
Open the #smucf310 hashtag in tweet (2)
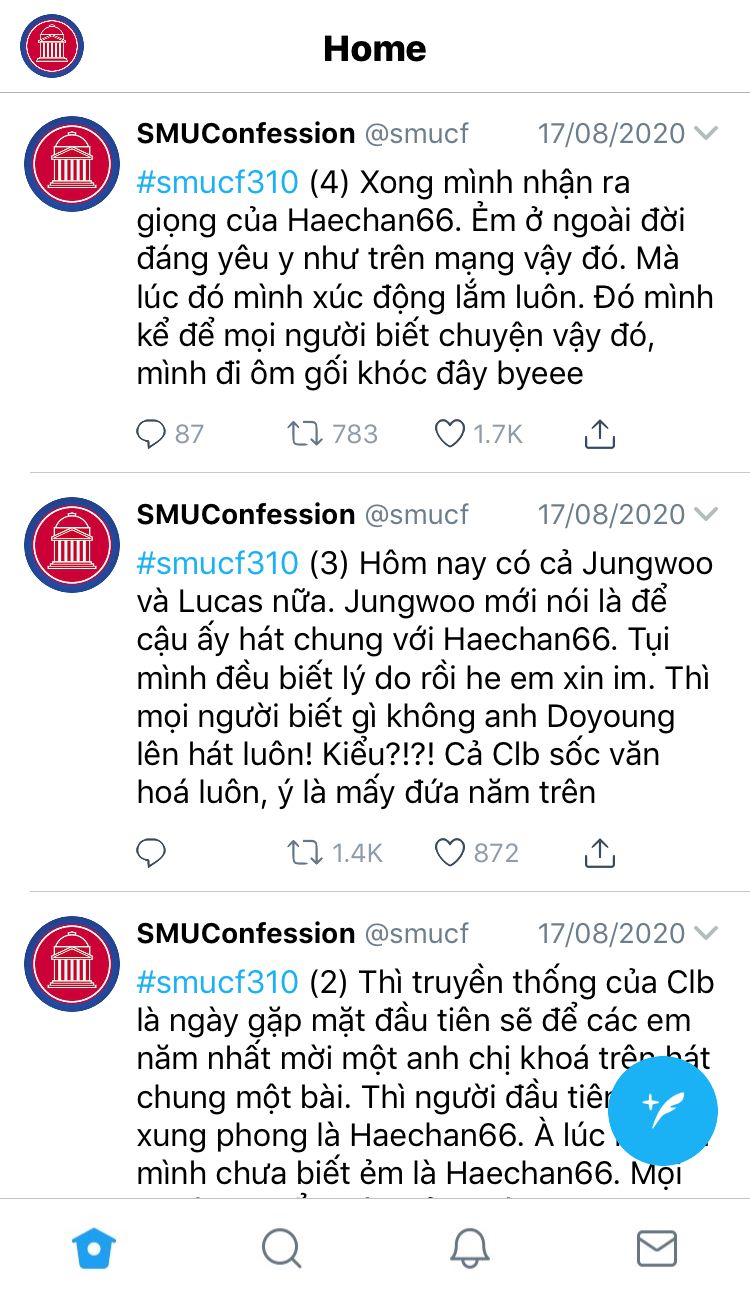click(217, 982)
